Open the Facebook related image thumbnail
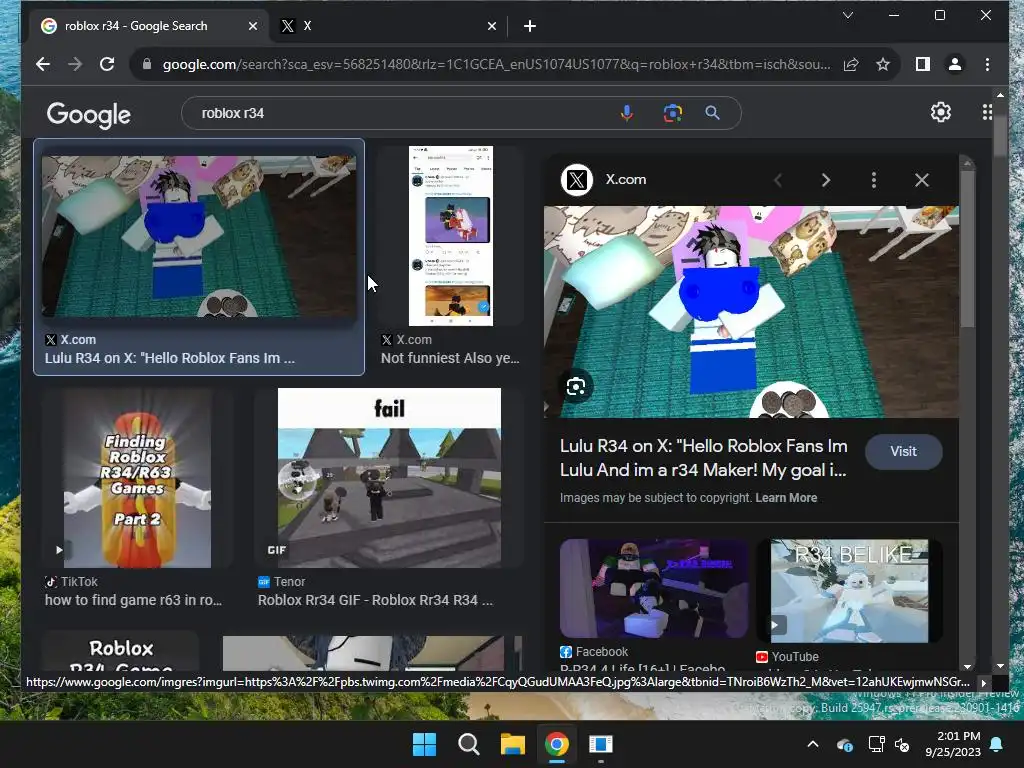The width and height of the screenshot is (1024, 768). [654, 588]
